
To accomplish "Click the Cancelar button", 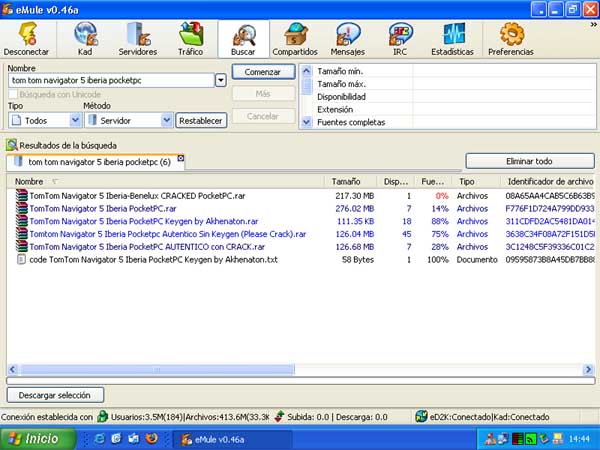I will tap(263, 116).
